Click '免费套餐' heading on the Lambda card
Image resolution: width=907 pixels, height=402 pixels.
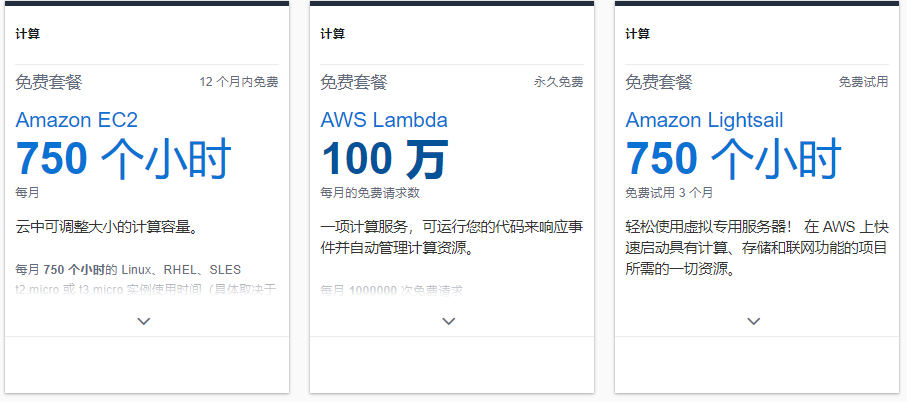(x=353, y=82)
